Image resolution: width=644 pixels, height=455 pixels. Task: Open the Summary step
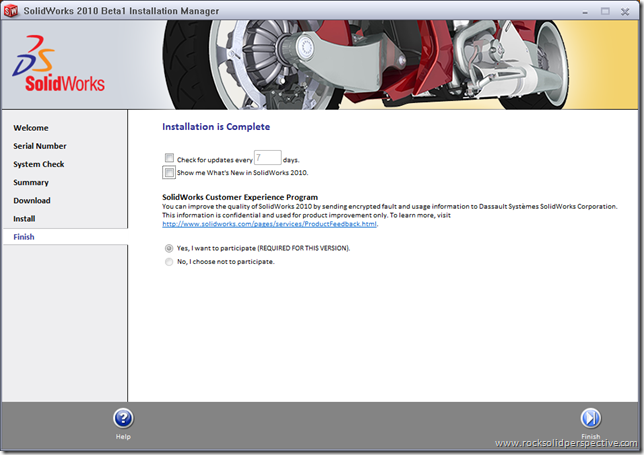click(31, 182)
